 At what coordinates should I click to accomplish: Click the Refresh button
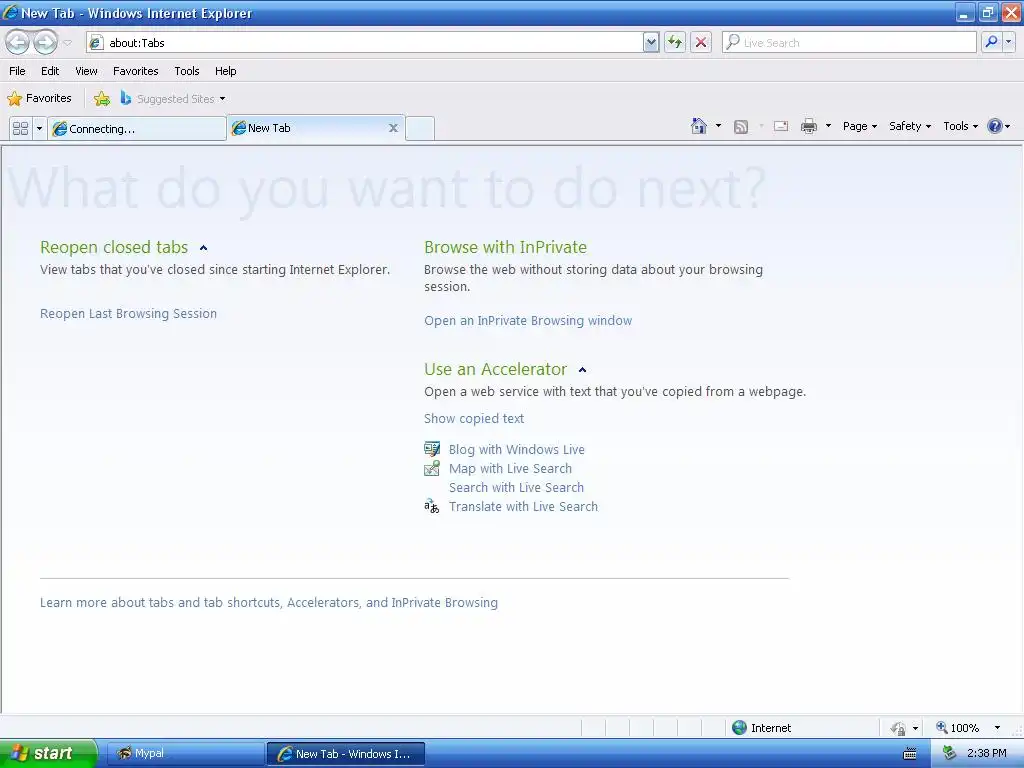675,42
